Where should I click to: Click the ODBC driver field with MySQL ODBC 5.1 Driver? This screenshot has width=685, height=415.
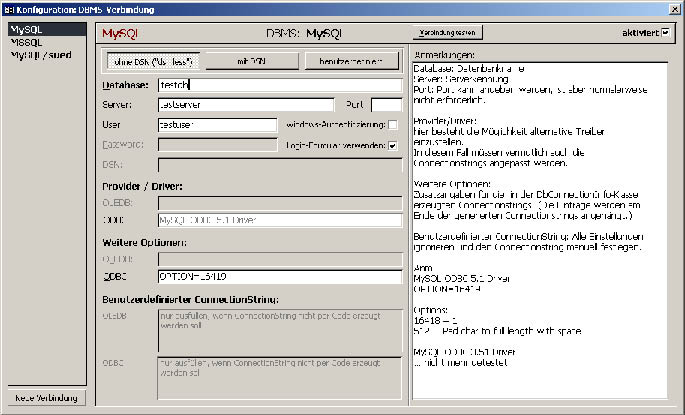(280, 220)
